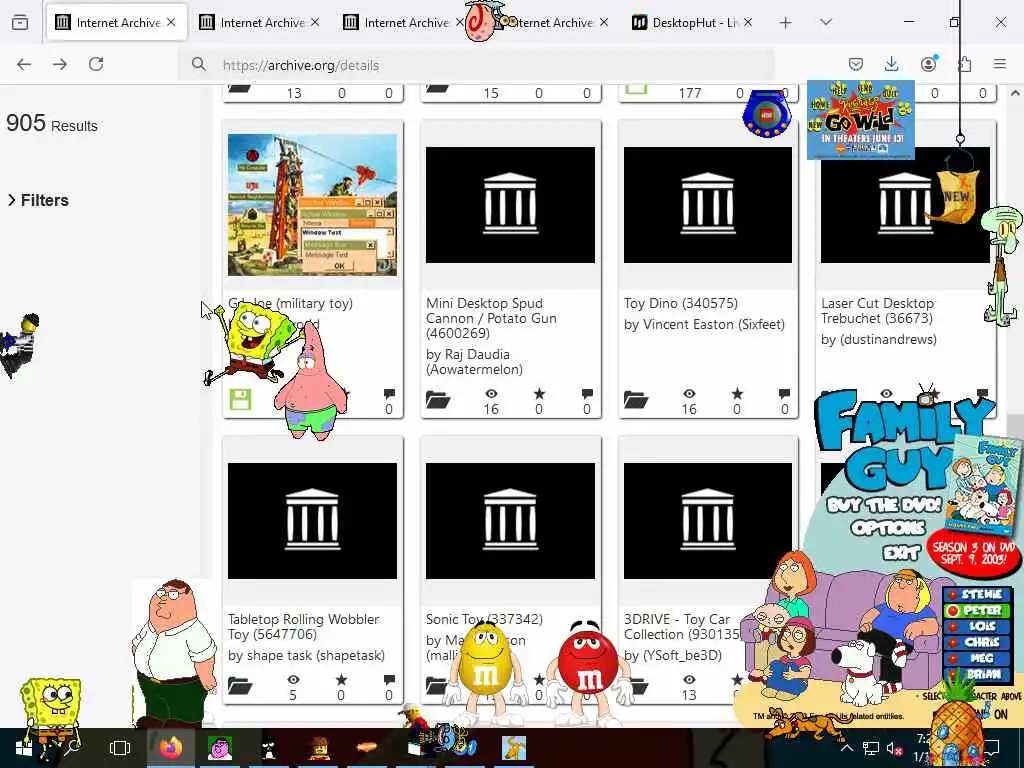This screenshot has width=1024, height=768.
Task: Click the software floppy icon on G.I. Joe card
Action: point(240,399)
